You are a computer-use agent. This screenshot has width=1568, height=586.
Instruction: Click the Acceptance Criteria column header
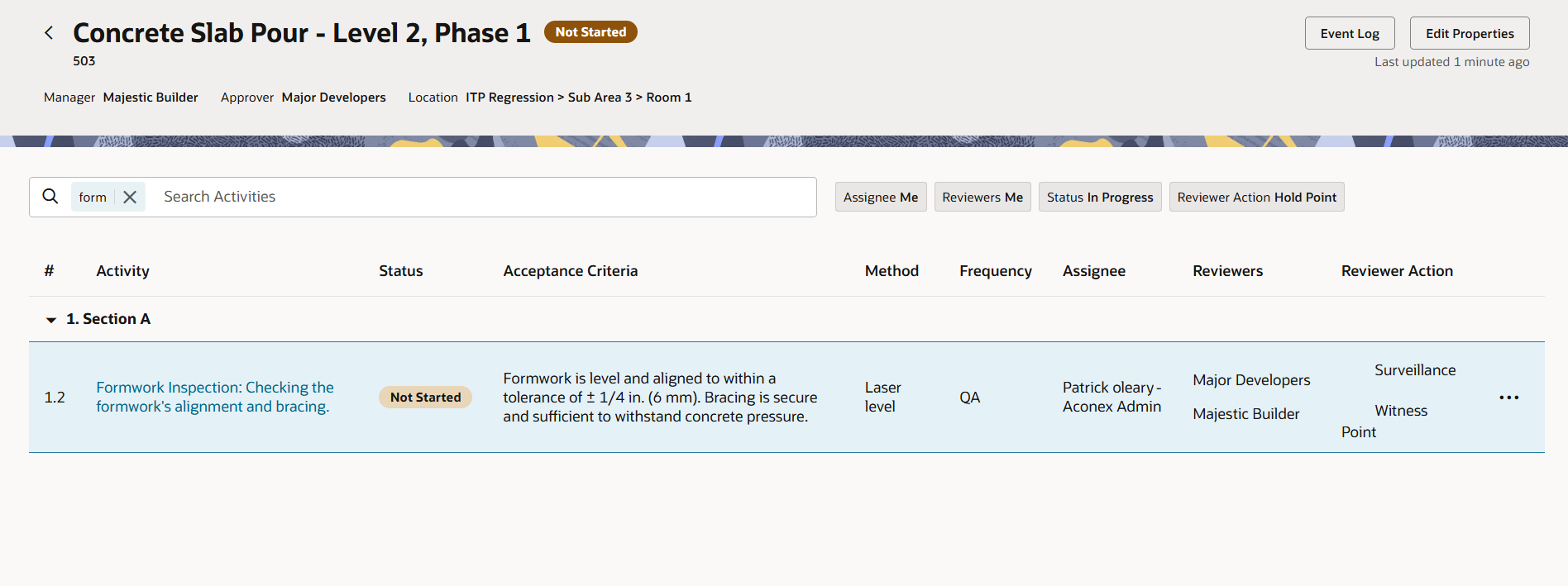coord(570,271)
